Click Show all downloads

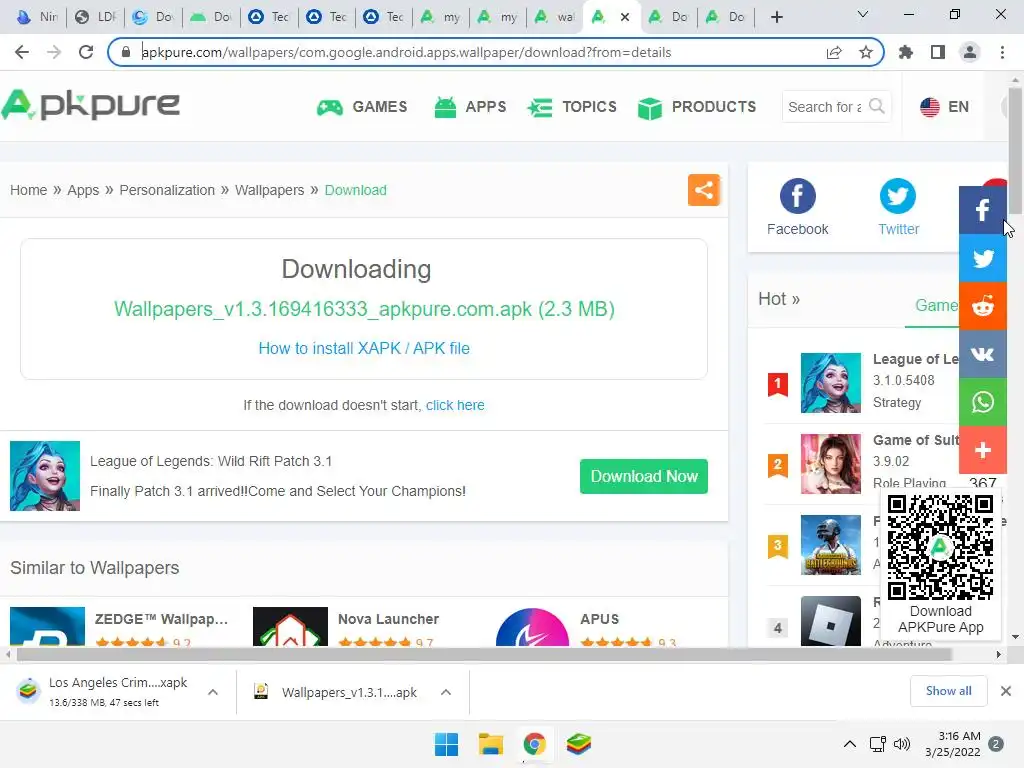pyautogui.click(x=948, y=691)
